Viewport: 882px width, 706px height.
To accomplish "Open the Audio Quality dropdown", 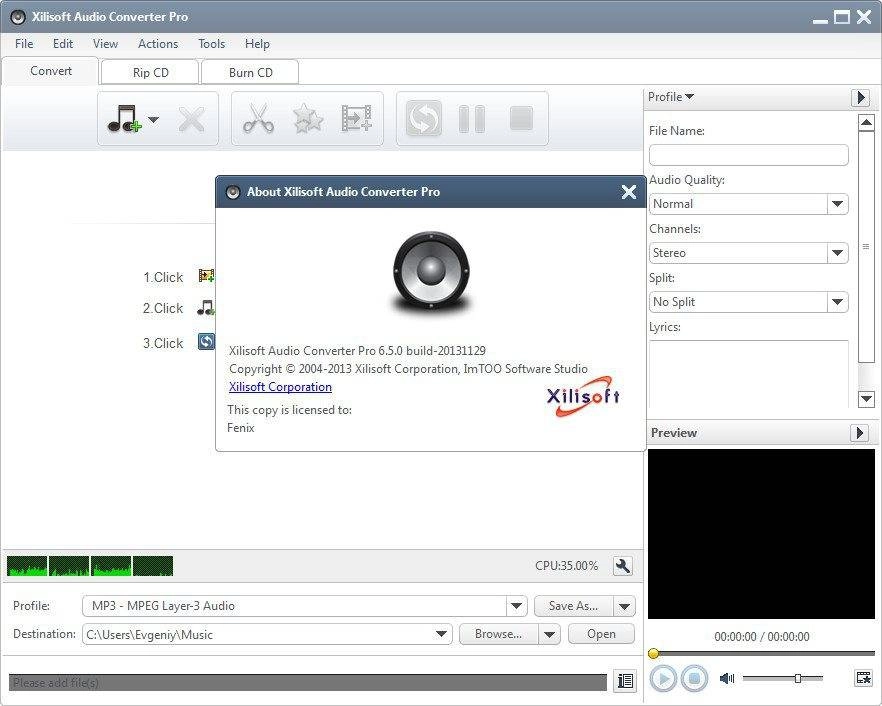I will [837, 204].
